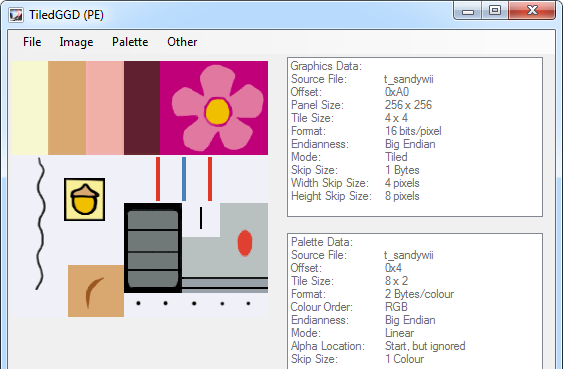Click the pale yellow stripe in the image
Image resolution: width=563 pixels, height=369 pixels.
30,108
